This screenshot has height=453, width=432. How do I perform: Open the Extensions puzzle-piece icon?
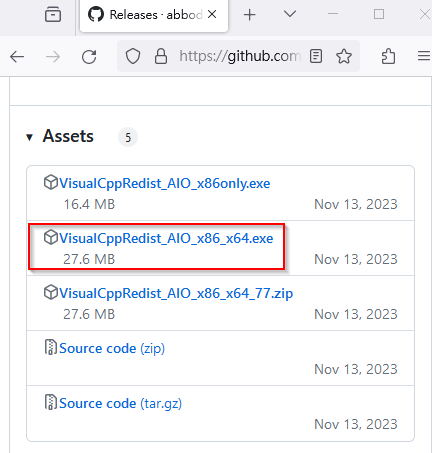[x=388, y=56]
